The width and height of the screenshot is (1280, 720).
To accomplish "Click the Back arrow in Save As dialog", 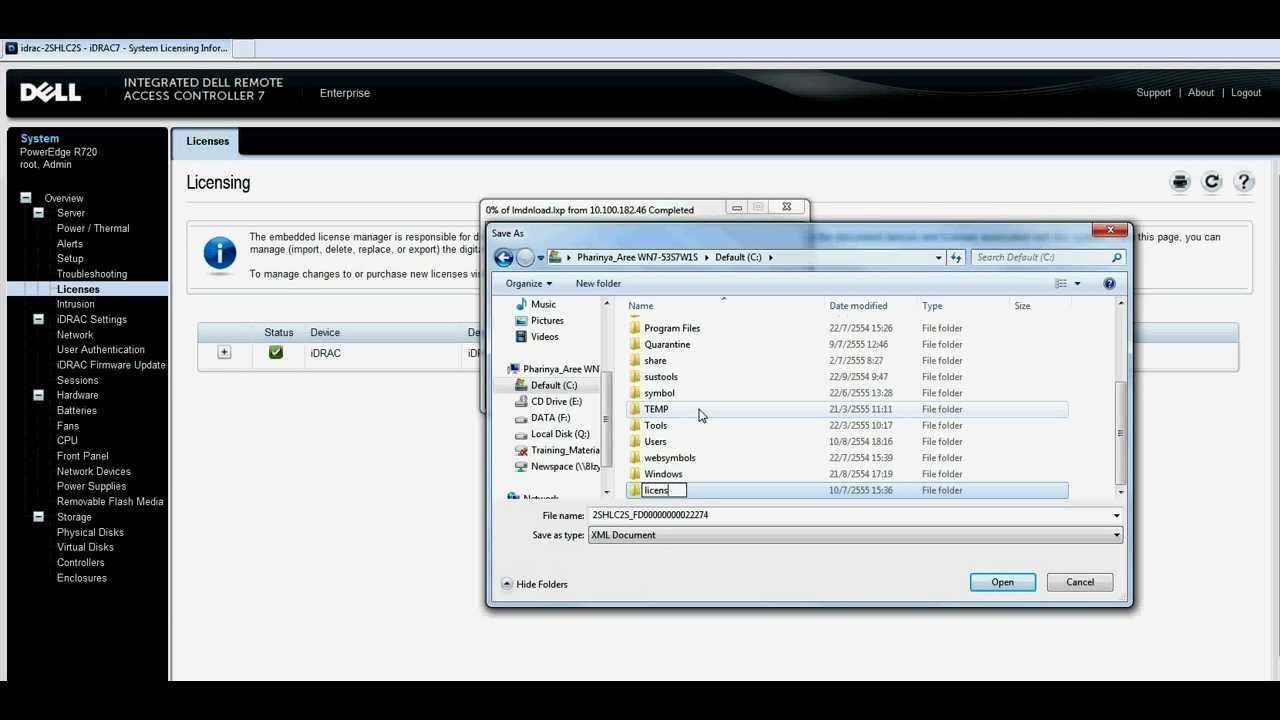I will tap(504, 258).
